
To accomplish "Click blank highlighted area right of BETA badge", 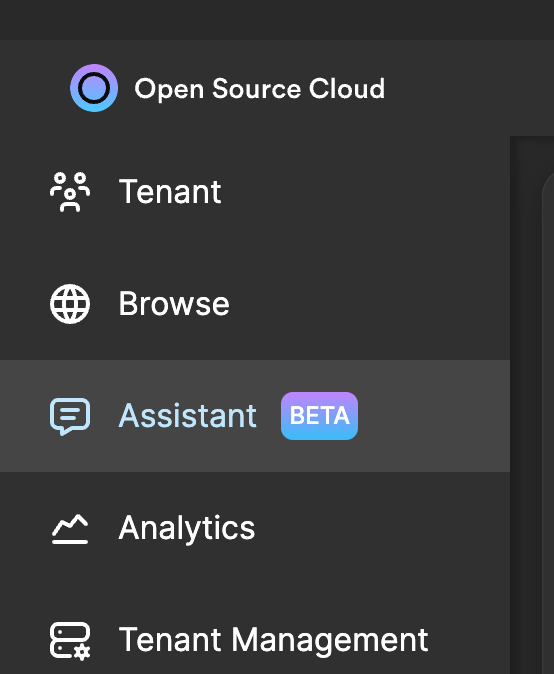I will pos(434,416).
